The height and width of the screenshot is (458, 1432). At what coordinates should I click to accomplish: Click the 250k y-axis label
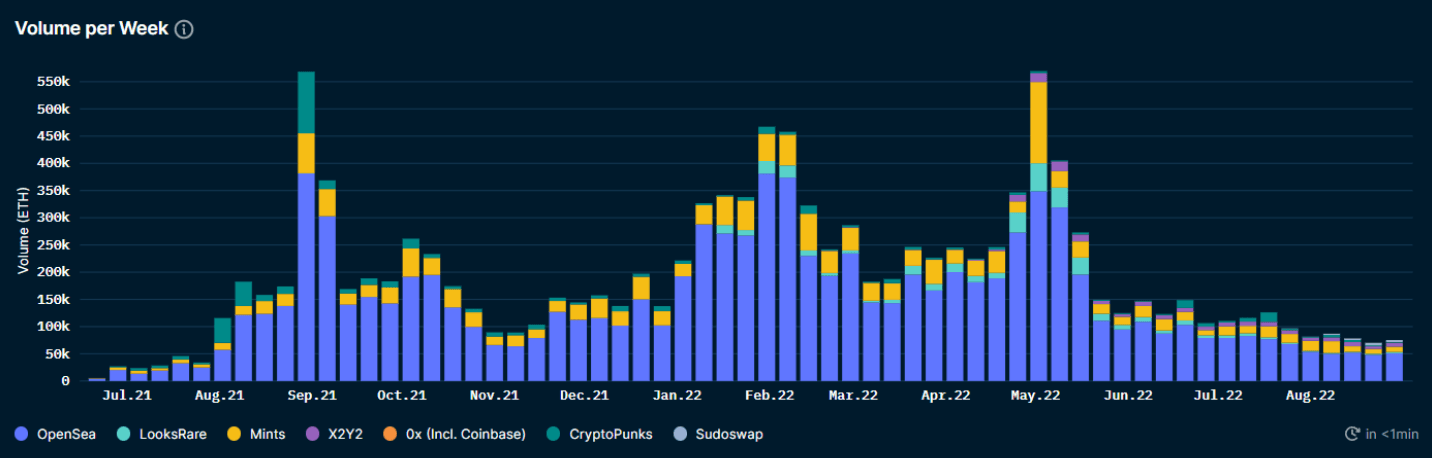coord(52,245)
